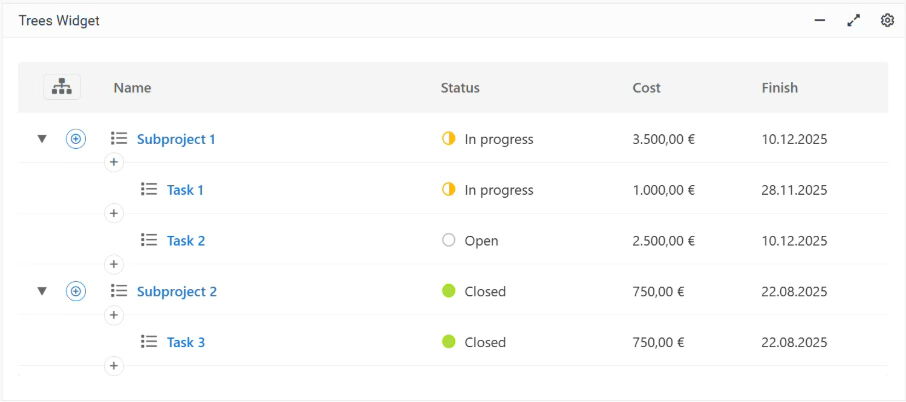906x402 pixels.
Task: Open the Subproject 1 link
Action: pos(176,139)
